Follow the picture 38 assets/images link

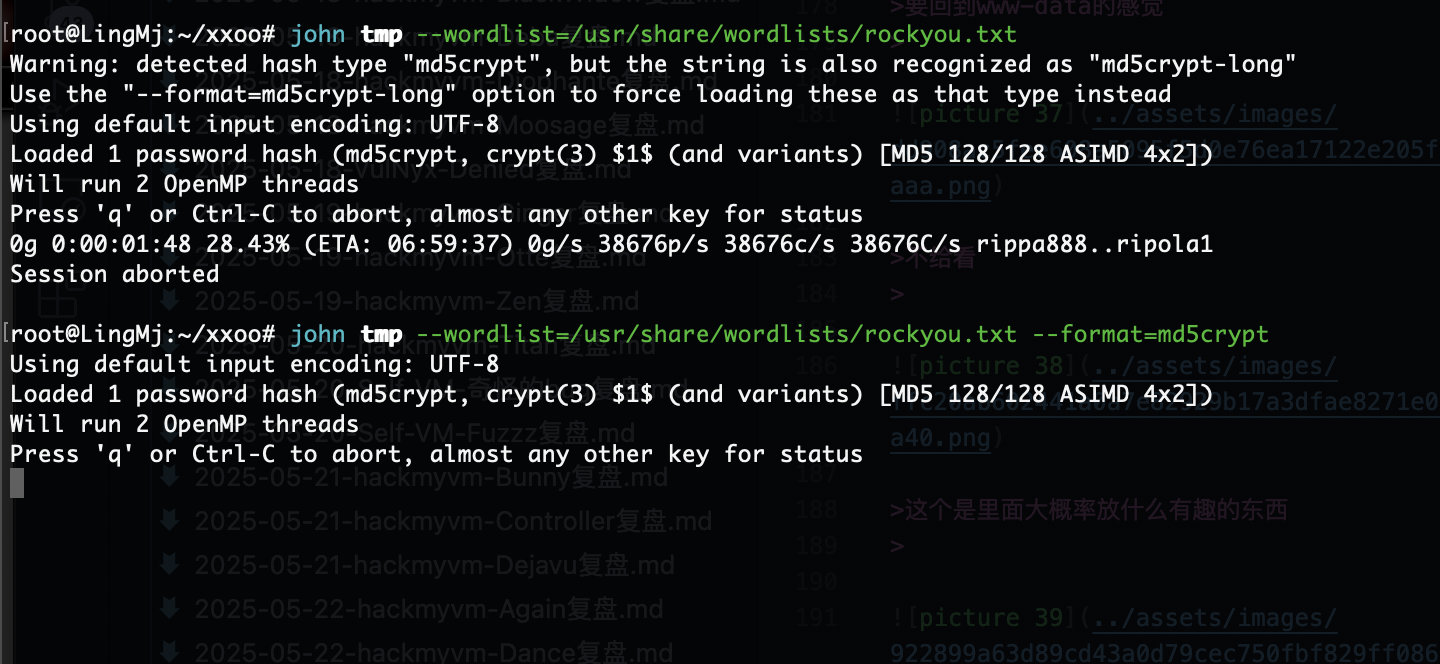coord(1214,366)
